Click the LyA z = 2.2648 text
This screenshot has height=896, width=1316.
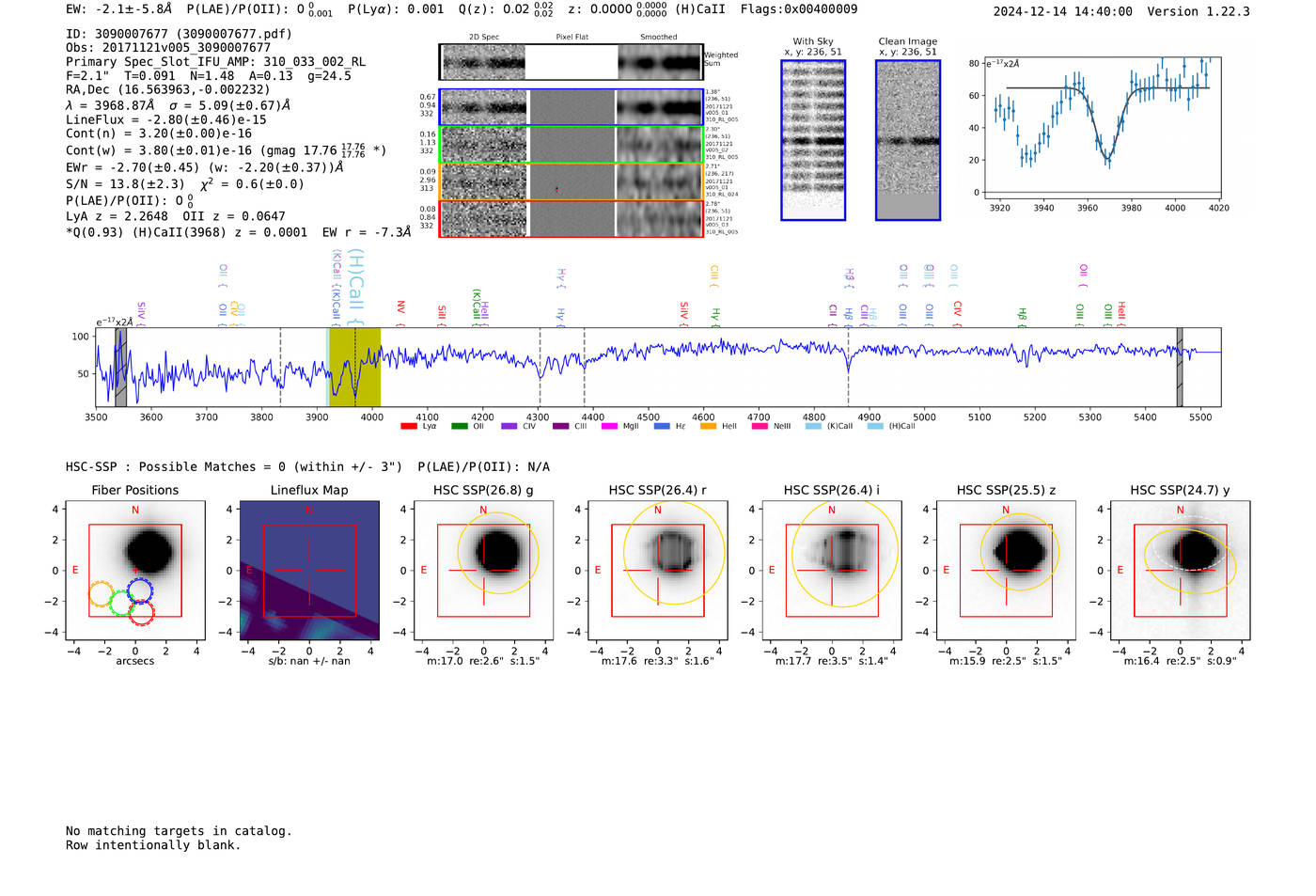click(117, 216)
